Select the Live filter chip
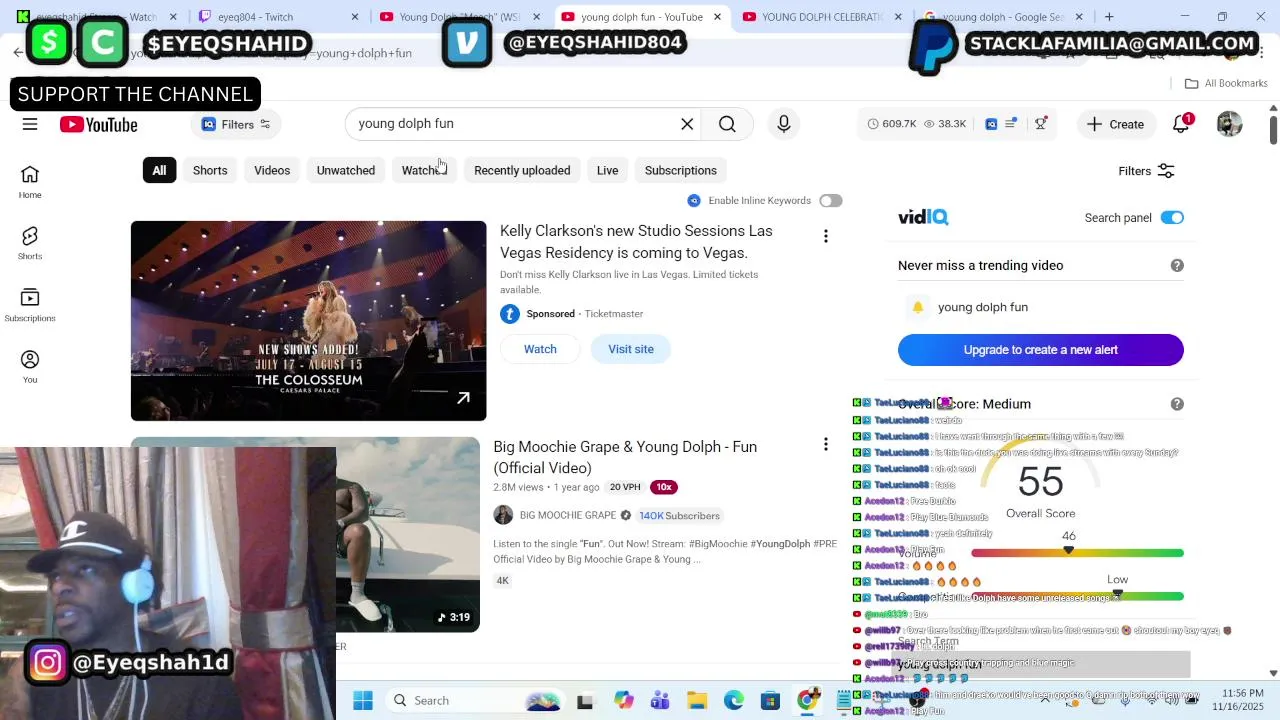Image resolution: width=1280 pixels, height=720 pixels. 607,170
